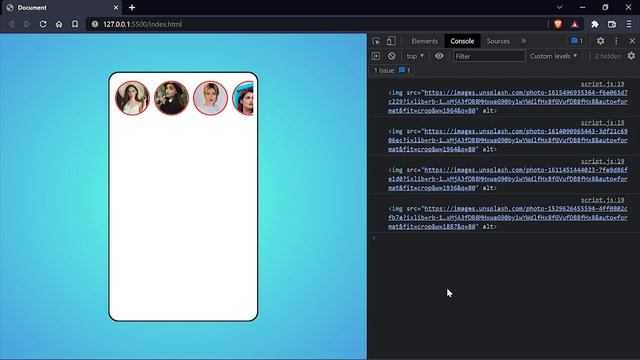Show more DevTools tabs

click(523, 41)
